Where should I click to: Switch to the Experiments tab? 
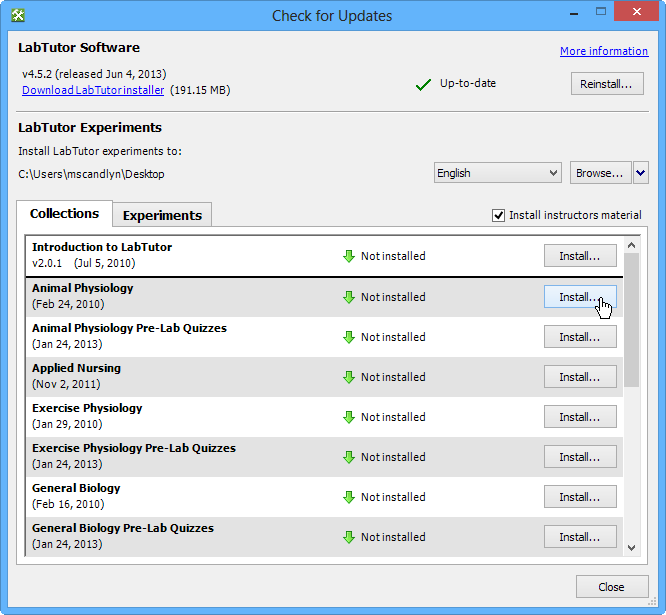tap(162, 215)
